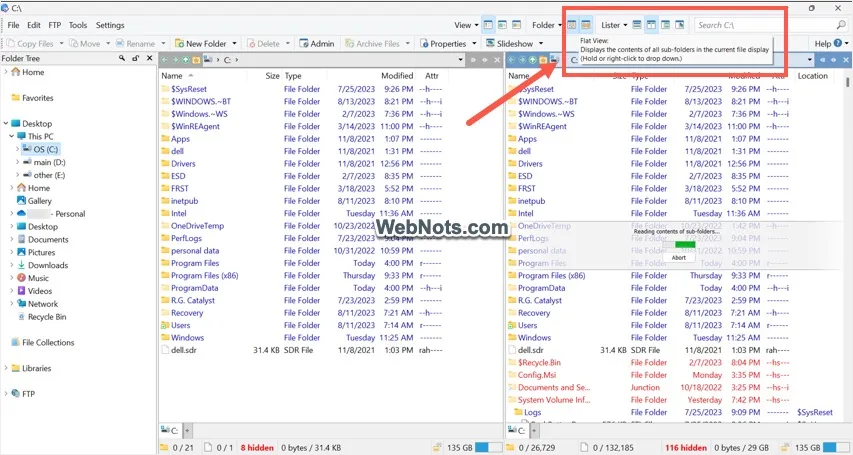
Task: Click '8 hidden' in left status bar
Action: [257, 447]
